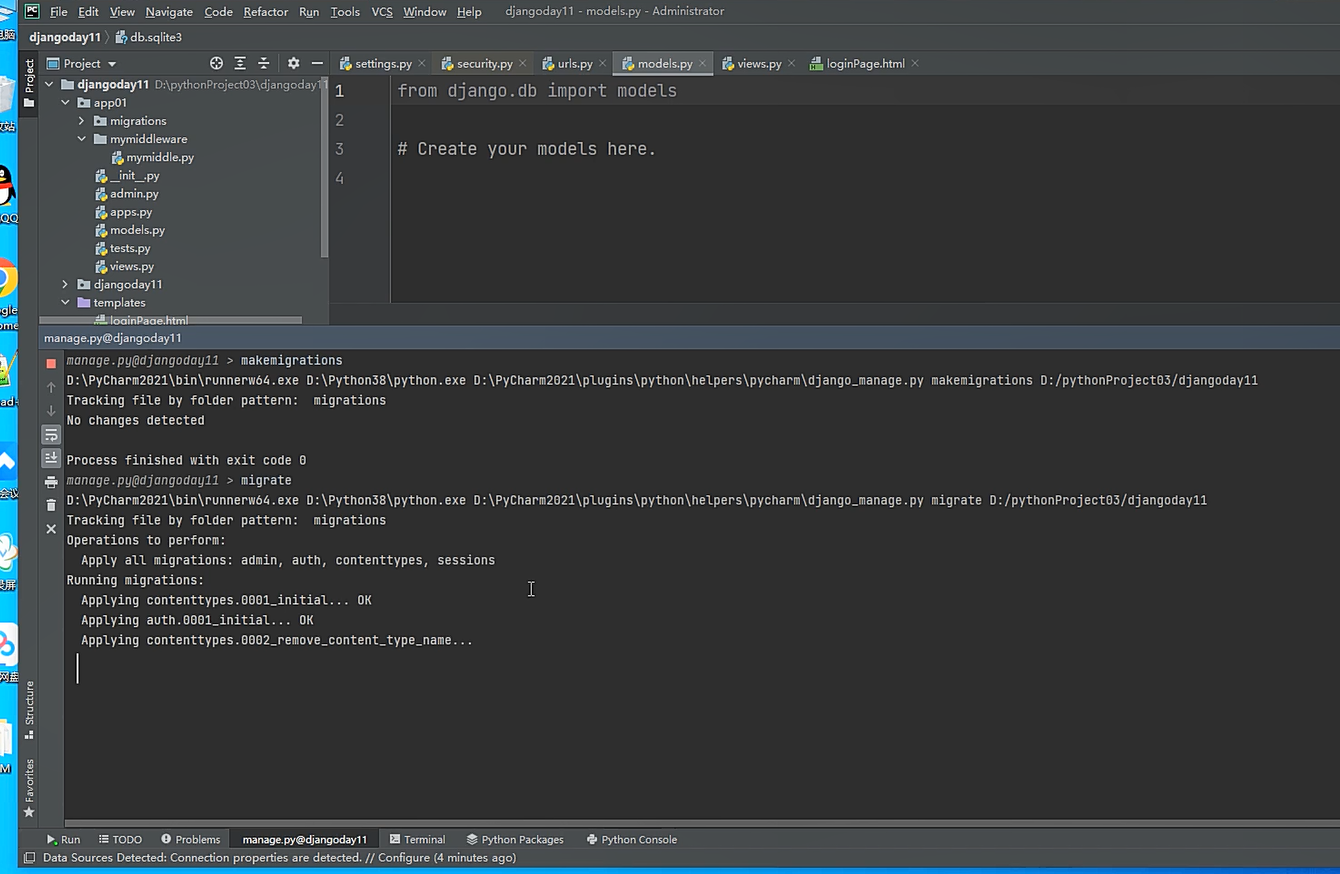The width and height of the screenshot is (1340, 874).
Task: Open the Edit menu
Action: 88,12
